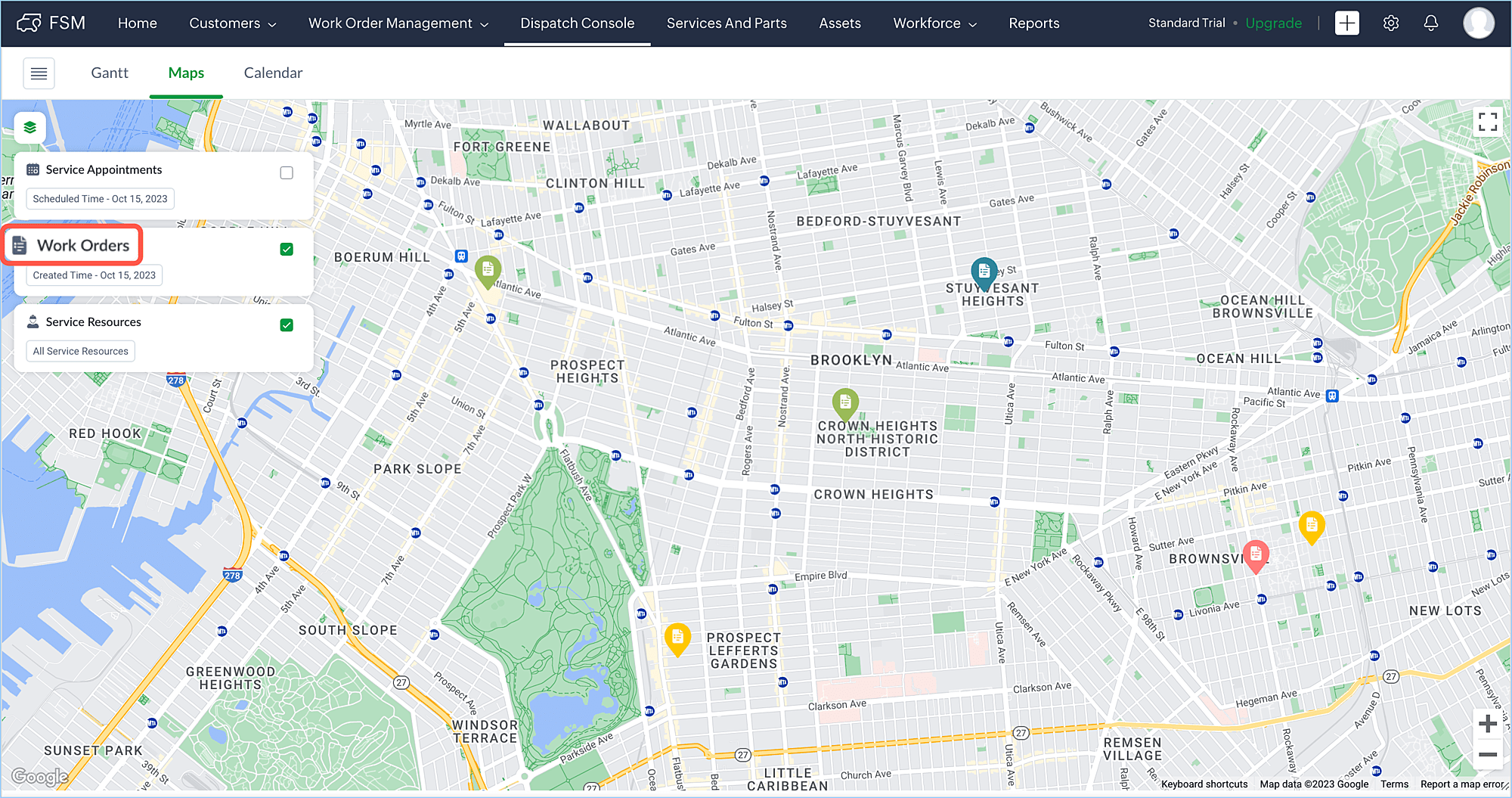Uncheck the Service Resources checkbox
This screenshot has width=1512, height=798.
(x=287, y=324)
